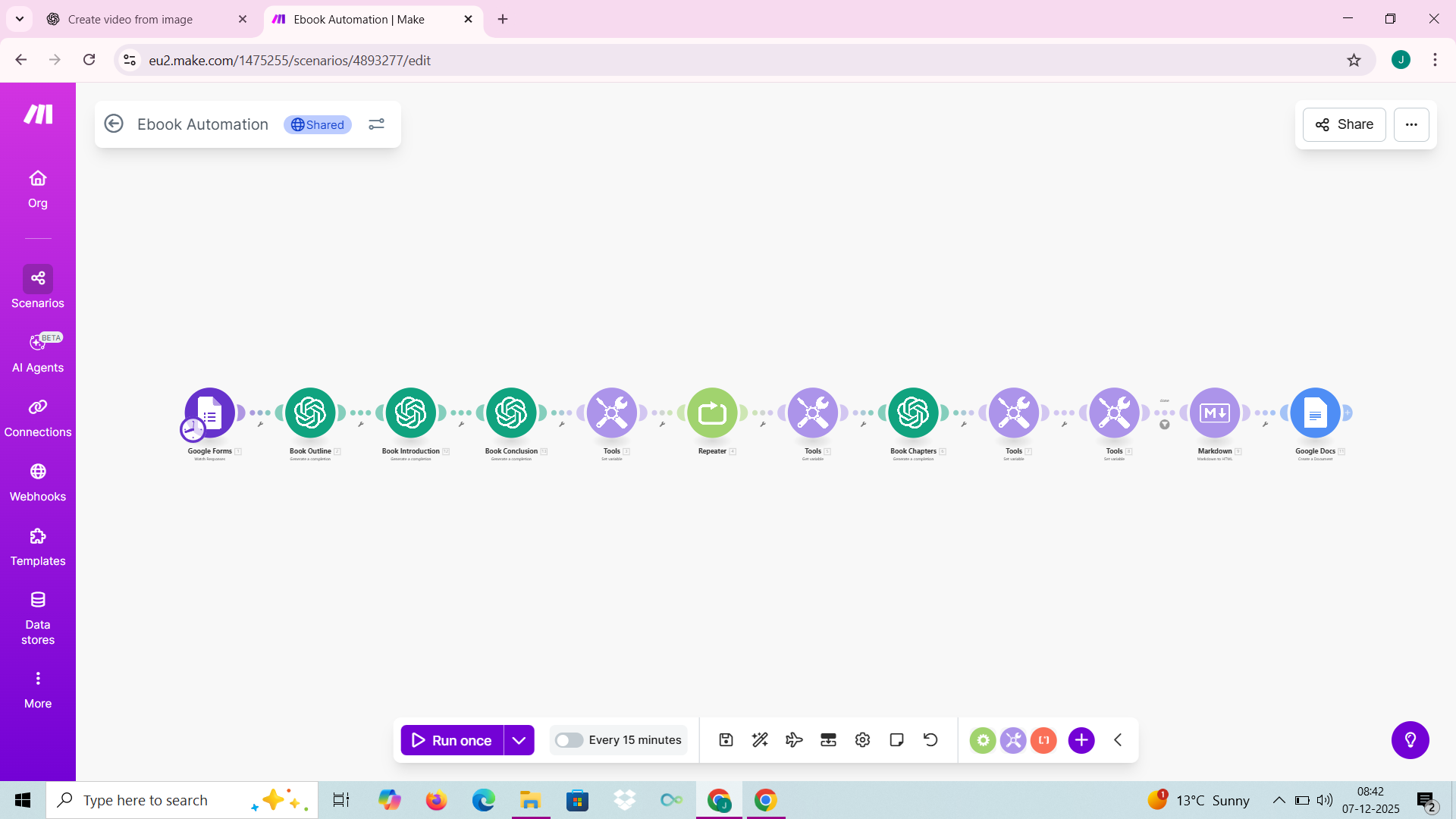Click the auto-align magic wand icon

click(760, 739)
